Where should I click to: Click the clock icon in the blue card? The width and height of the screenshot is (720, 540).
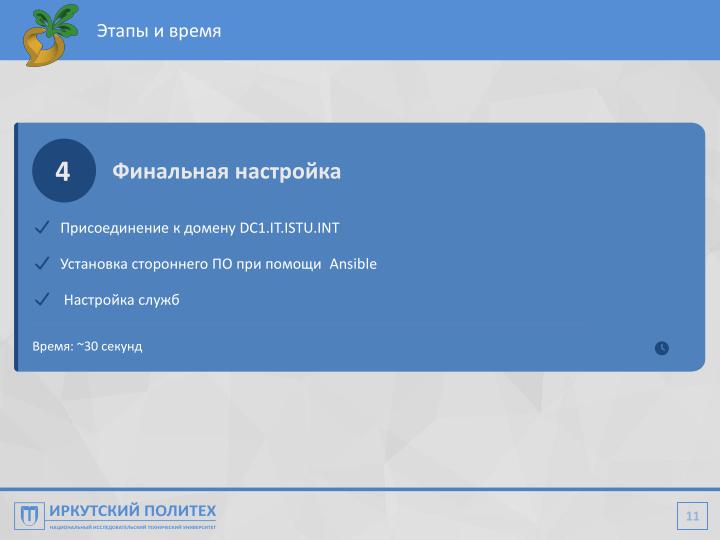pyautogui.click(x=661, y=348)
